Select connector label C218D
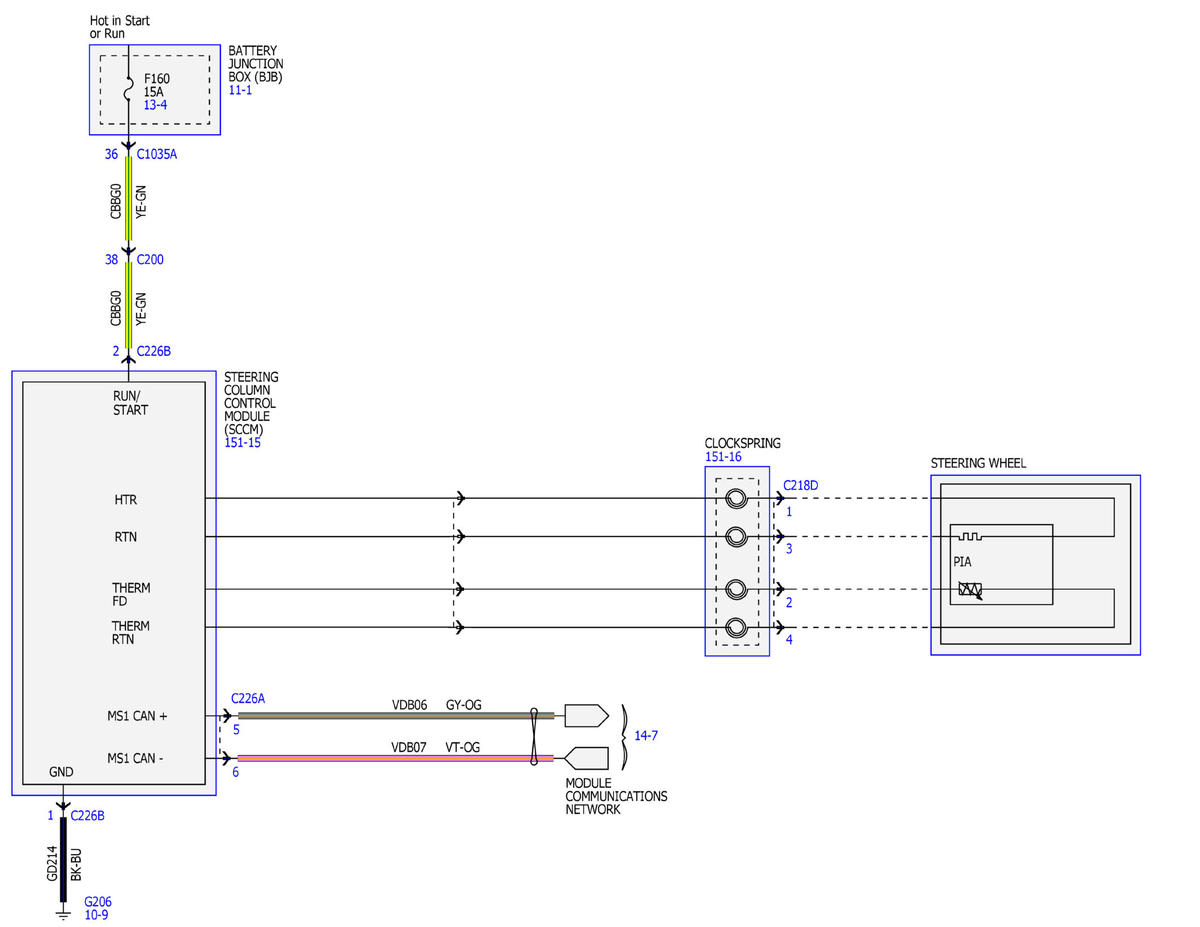Viewport: 1200px width, 927px height. pos(803,485)
